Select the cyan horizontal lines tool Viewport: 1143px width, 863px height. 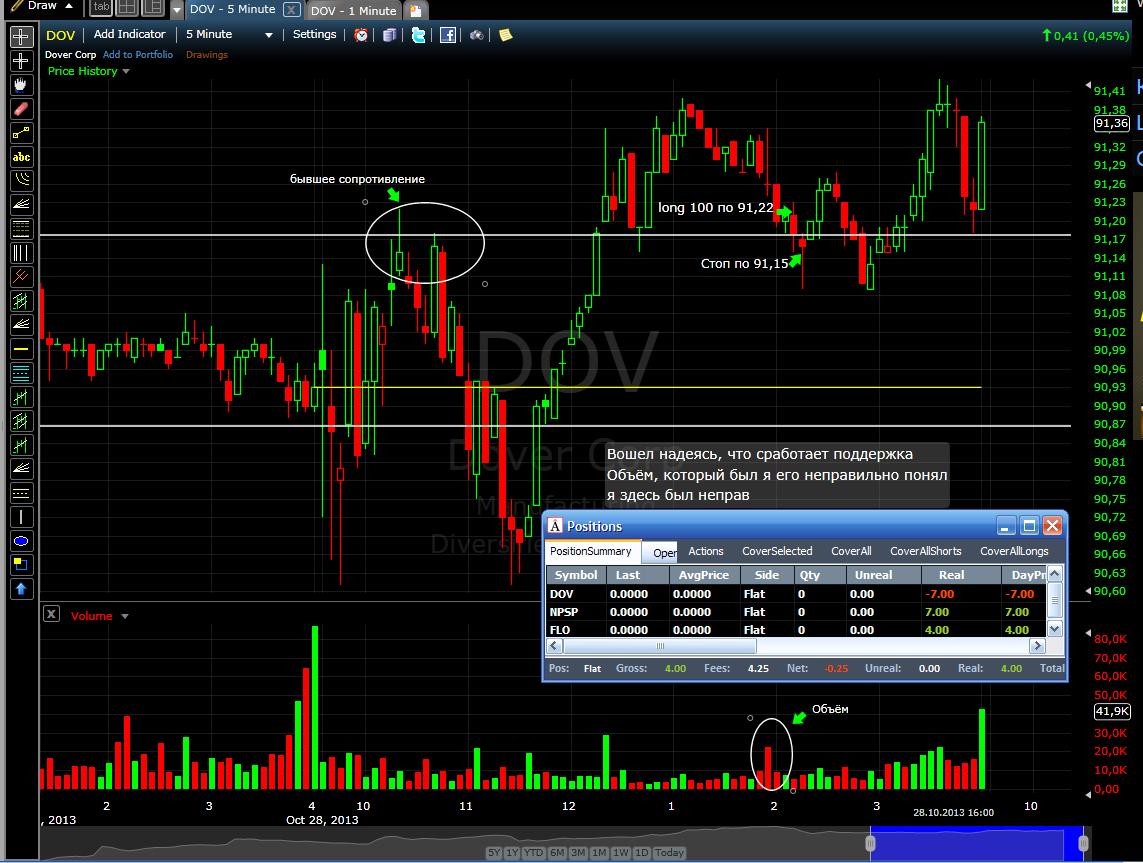[21, 373]
